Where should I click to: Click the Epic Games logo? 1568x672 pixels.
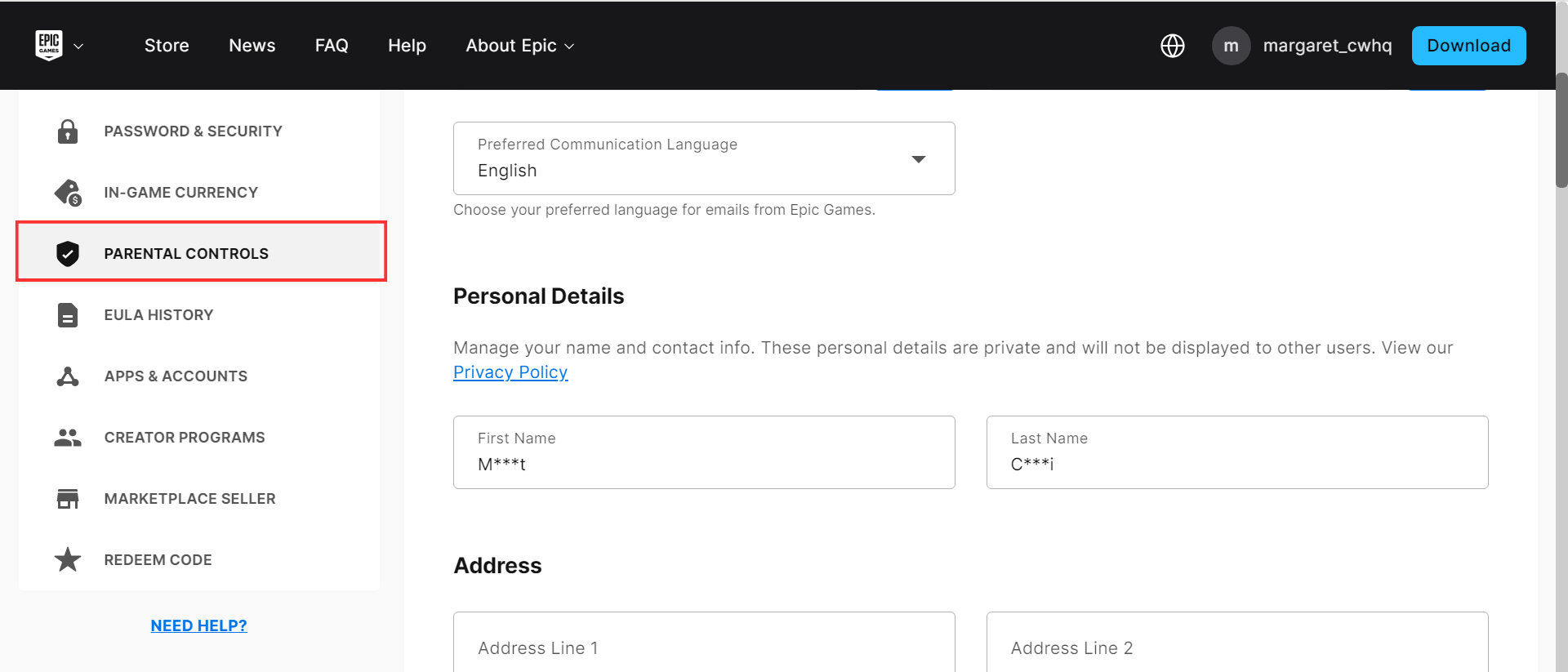[x=49, y=46]
